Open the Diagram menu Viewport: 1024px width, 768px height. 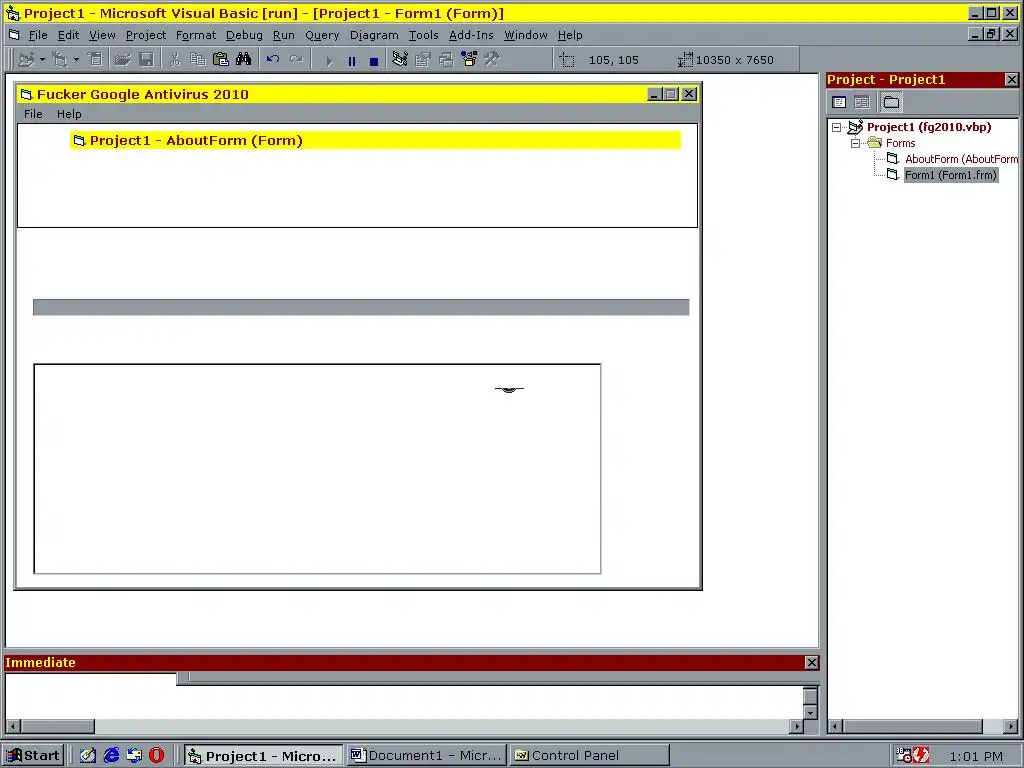point(374,35)
